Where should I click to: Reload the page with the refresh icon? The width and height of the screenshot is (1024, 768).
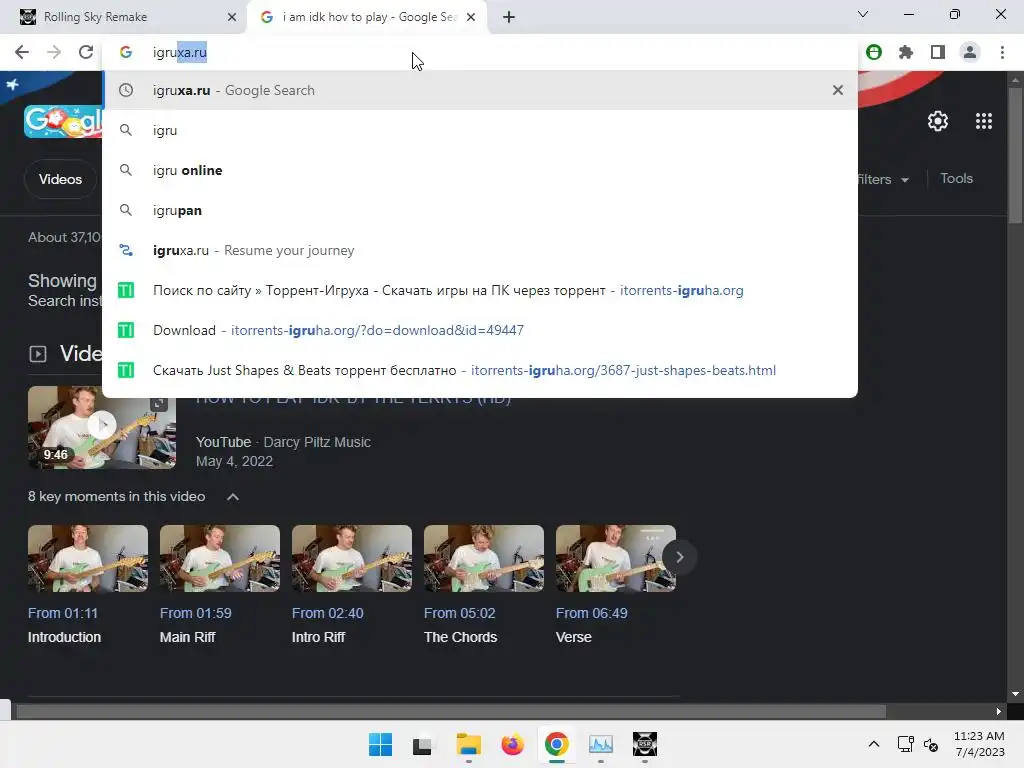86,52
